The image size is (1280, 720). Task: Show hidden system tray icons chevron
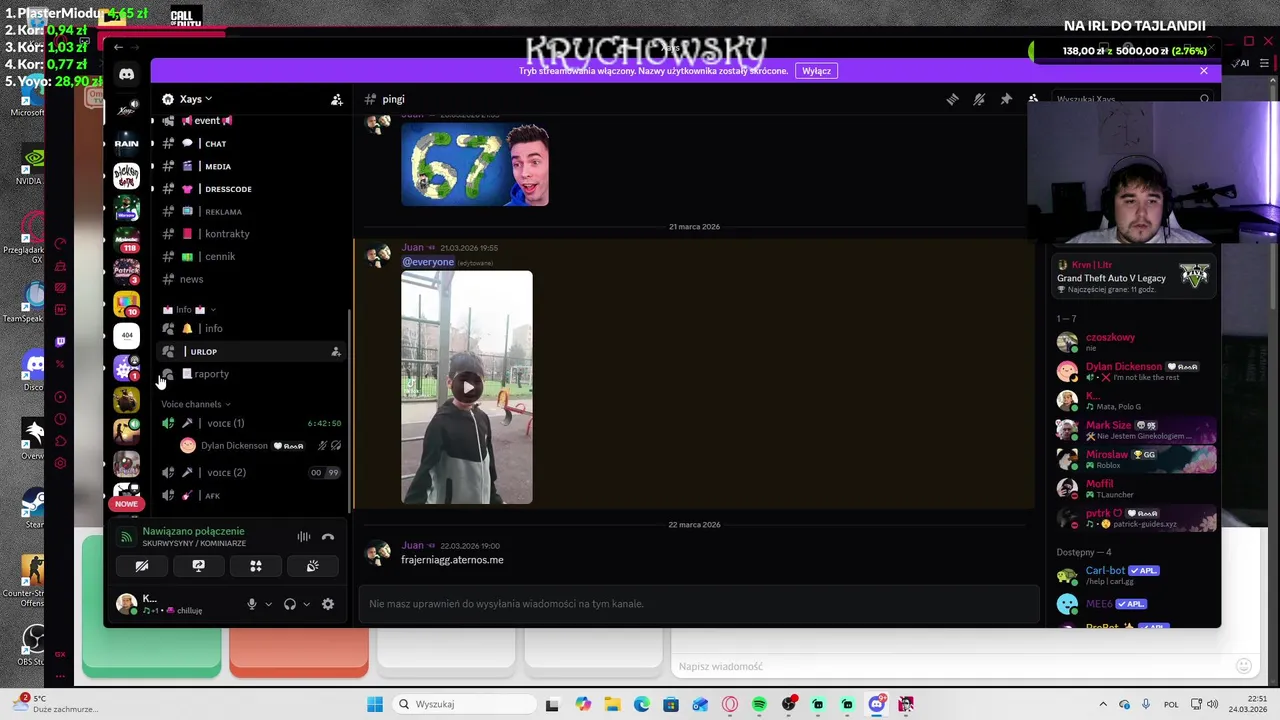(x=1103, y=704)
